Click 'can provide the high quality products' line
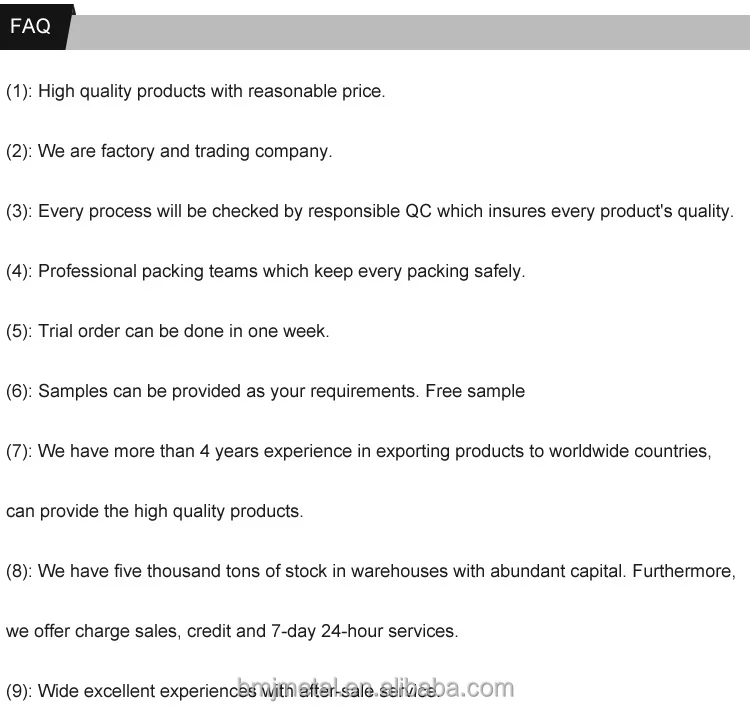This screenshot has width=750, height=711. 154,512
